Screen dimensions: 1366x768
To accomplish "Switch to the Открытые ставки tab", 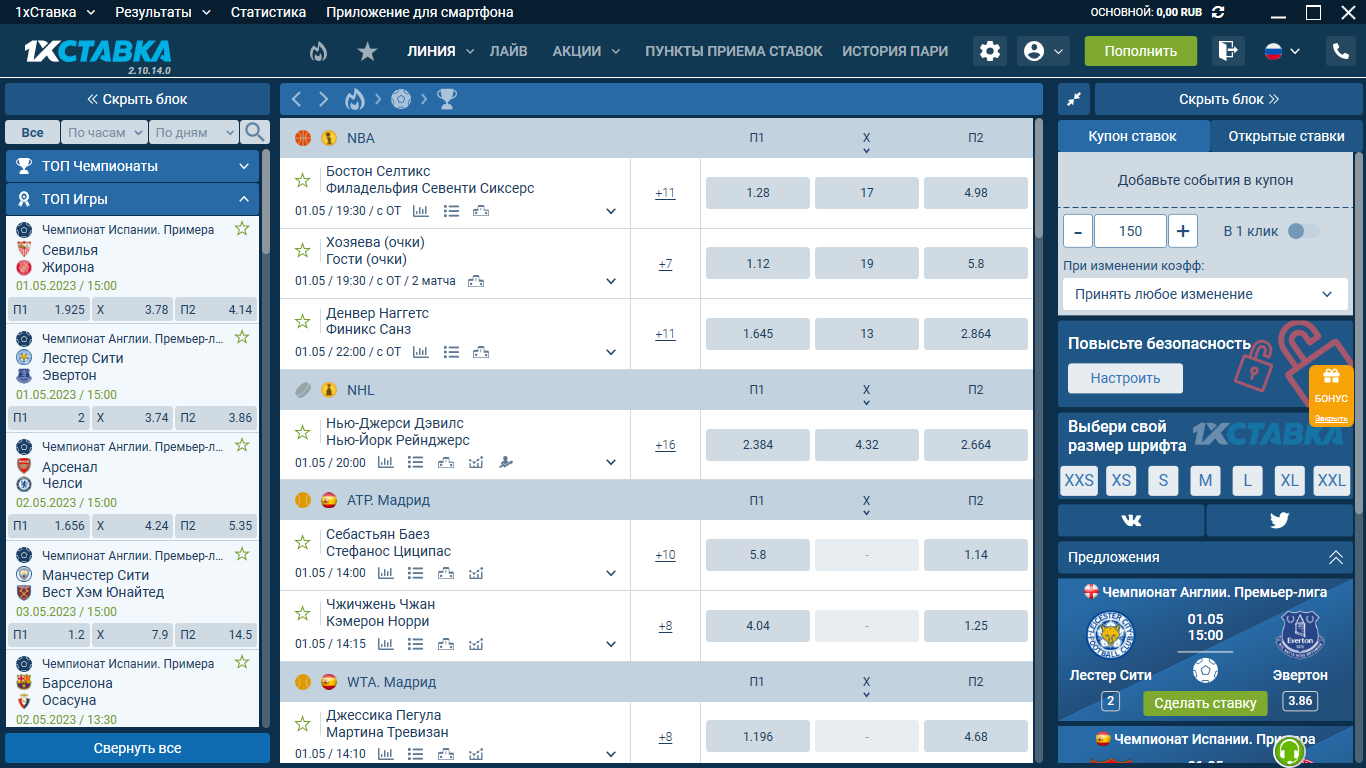I will [x=1286, y=136].
